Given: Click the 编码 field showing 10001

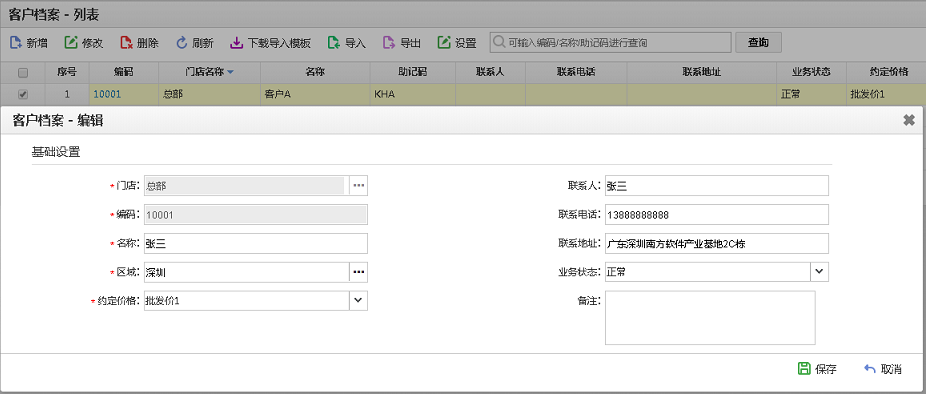Looking at the screenshot, I should coord(256,215).
